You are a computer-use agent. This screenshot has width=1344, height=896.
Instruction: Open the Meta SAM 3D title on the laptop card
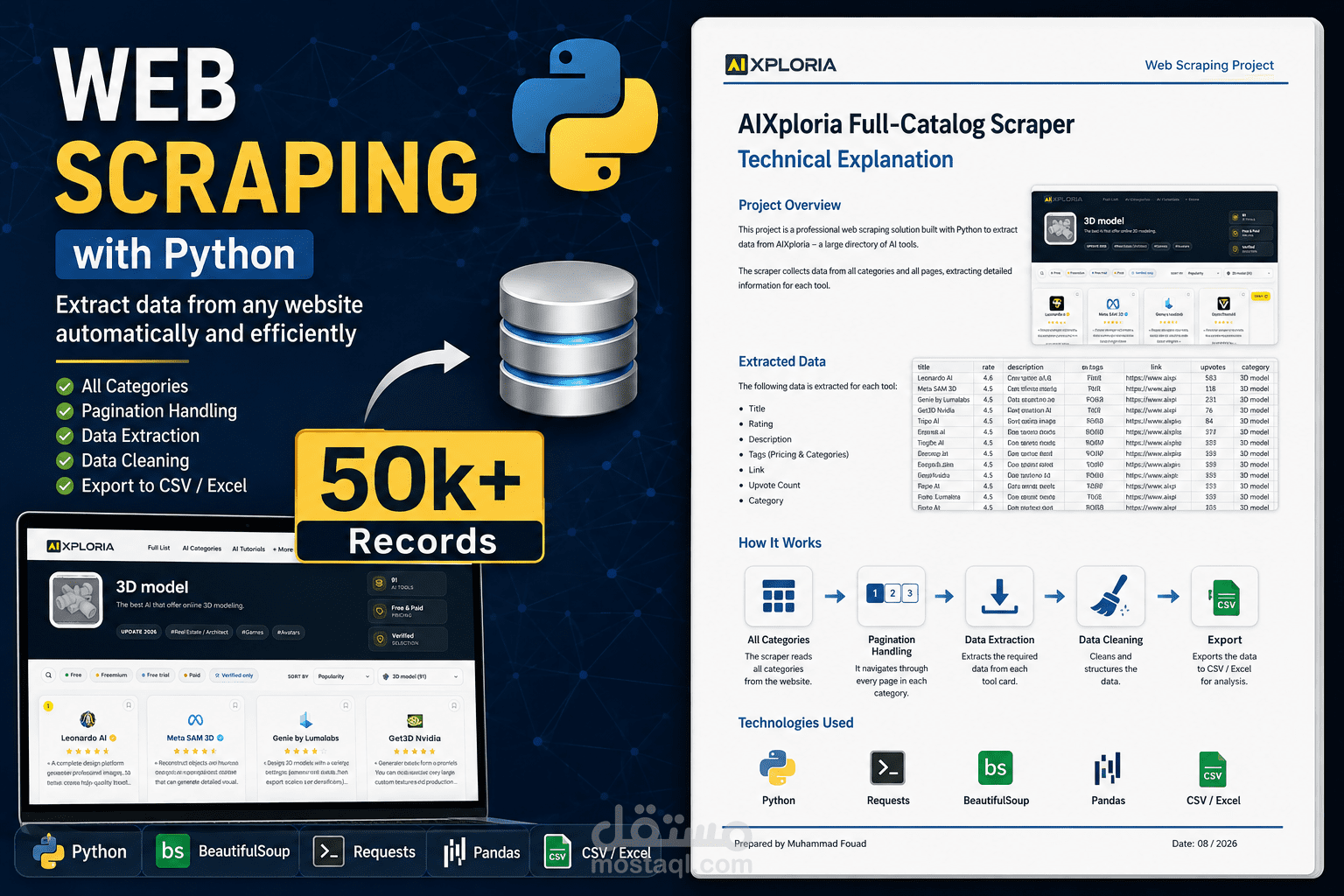click(191, 738)
